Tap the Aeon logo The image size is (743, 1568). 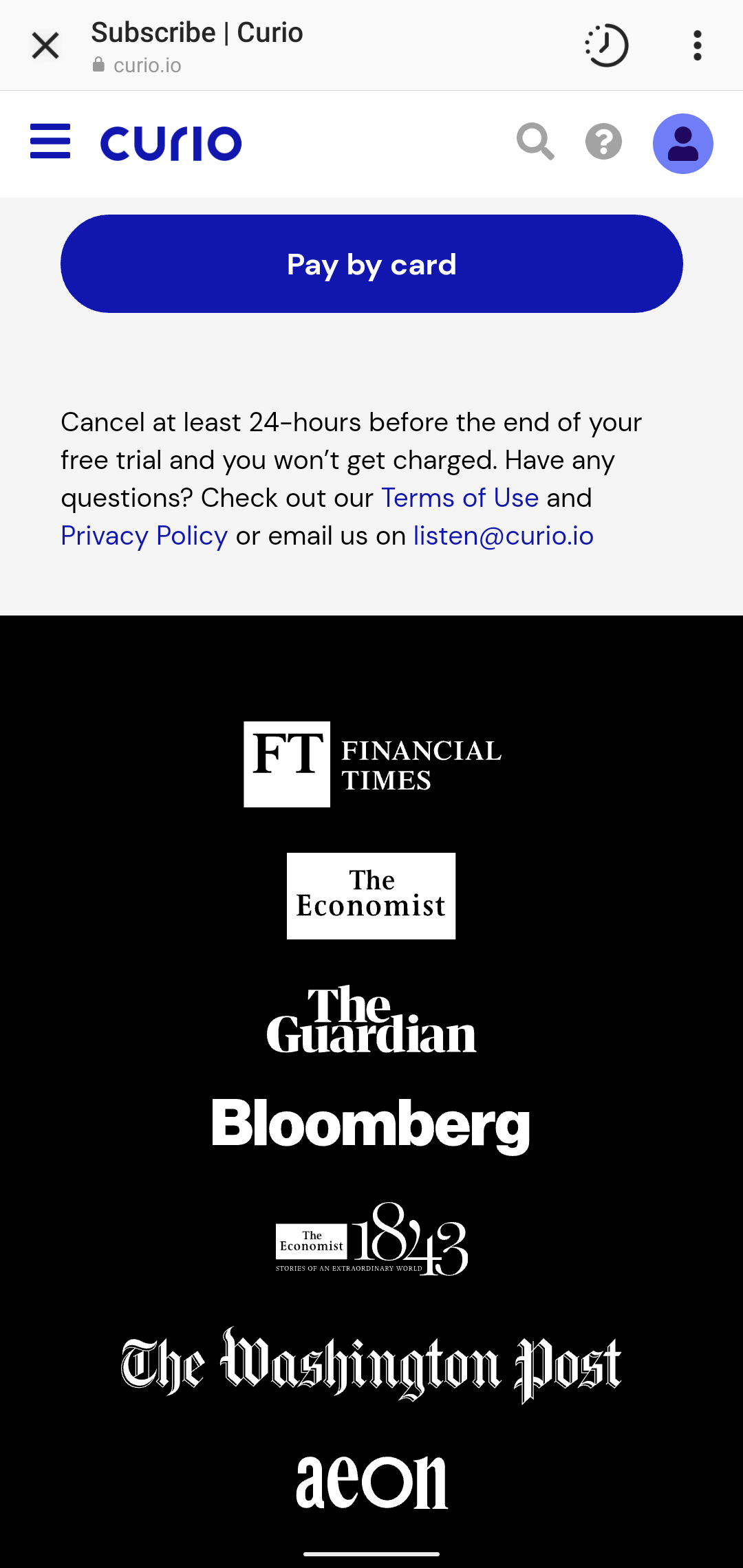(x=371, y=1482)
